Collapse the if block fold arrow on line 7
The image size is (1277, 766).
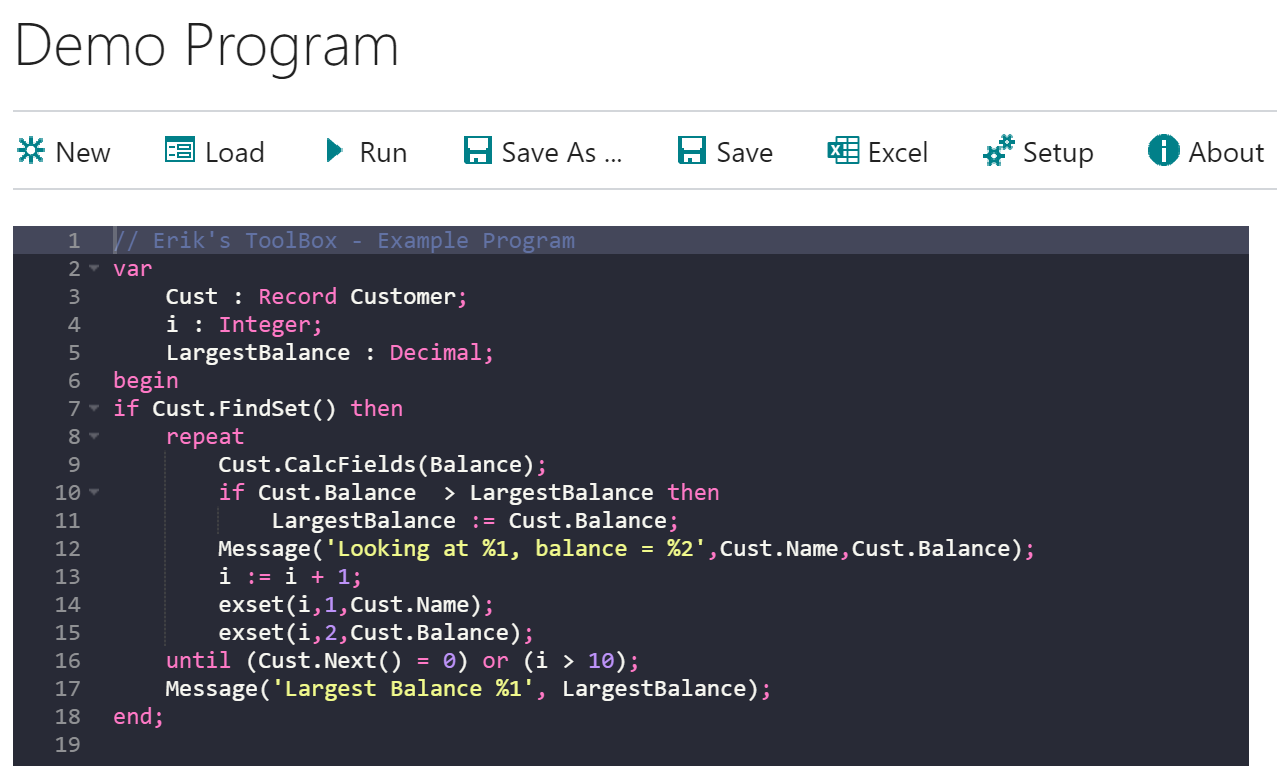pos(94,409)
